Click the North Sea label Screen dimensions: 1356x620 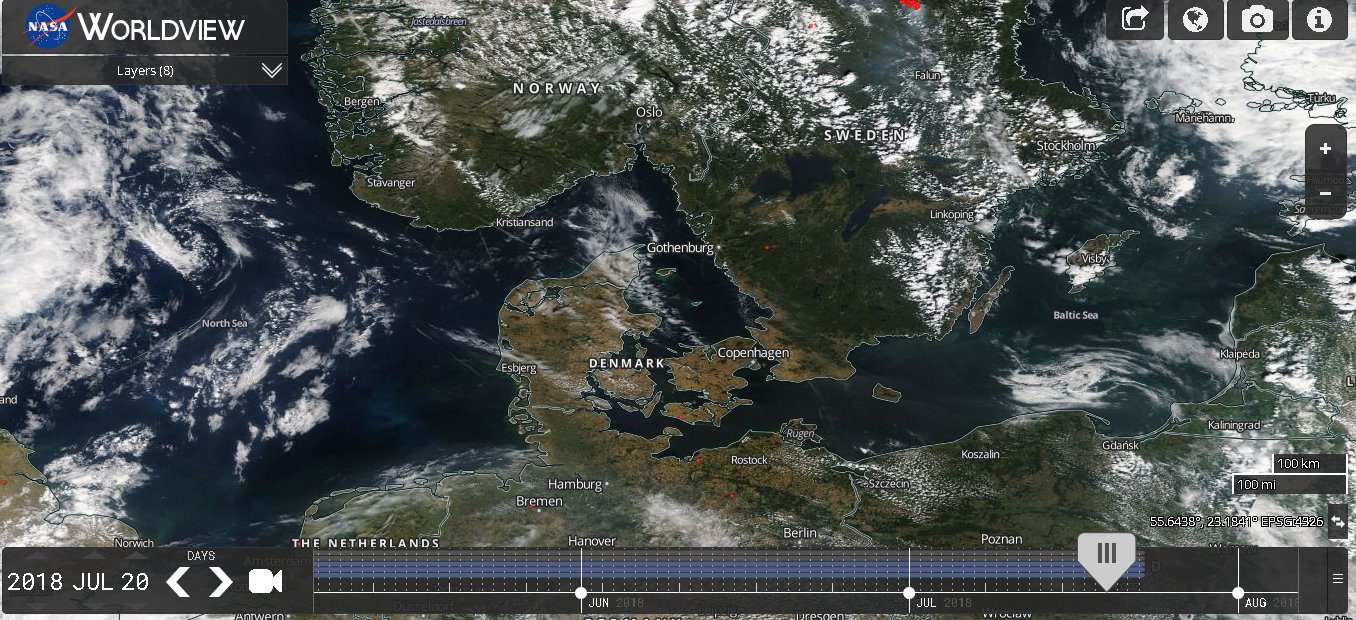(224, 324)
